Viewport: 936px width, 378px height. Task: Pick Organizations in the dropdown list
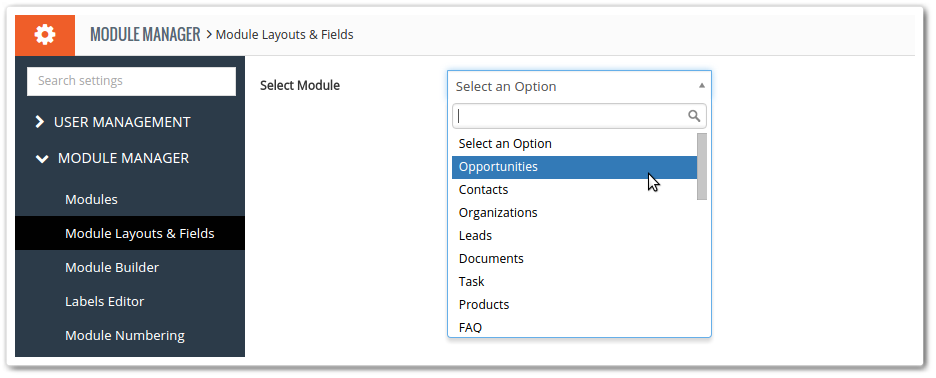(574, 213)
